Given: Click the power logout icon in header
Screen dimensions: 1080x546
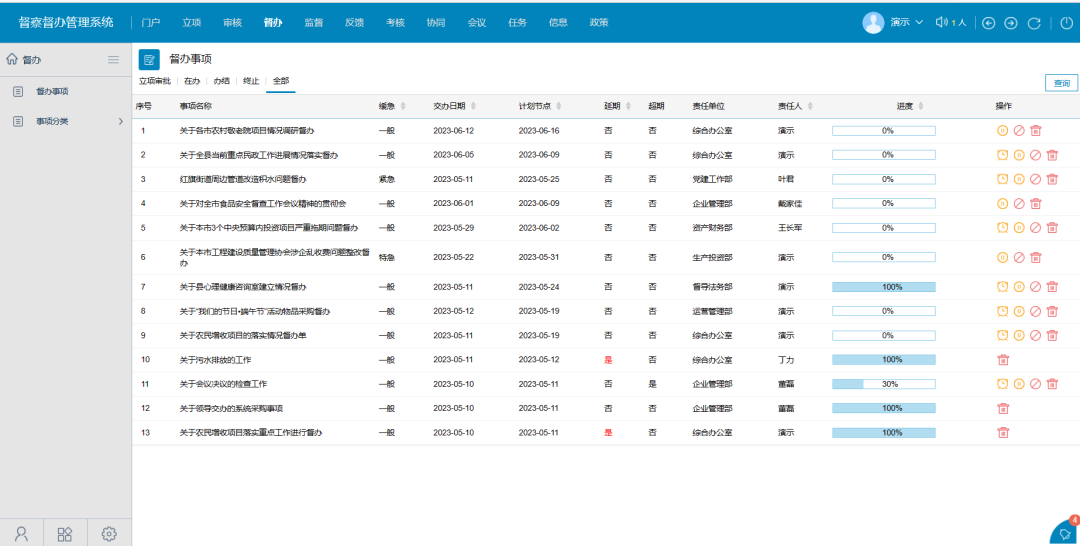Looking at the screenshot, I should tap(1066, 23).
